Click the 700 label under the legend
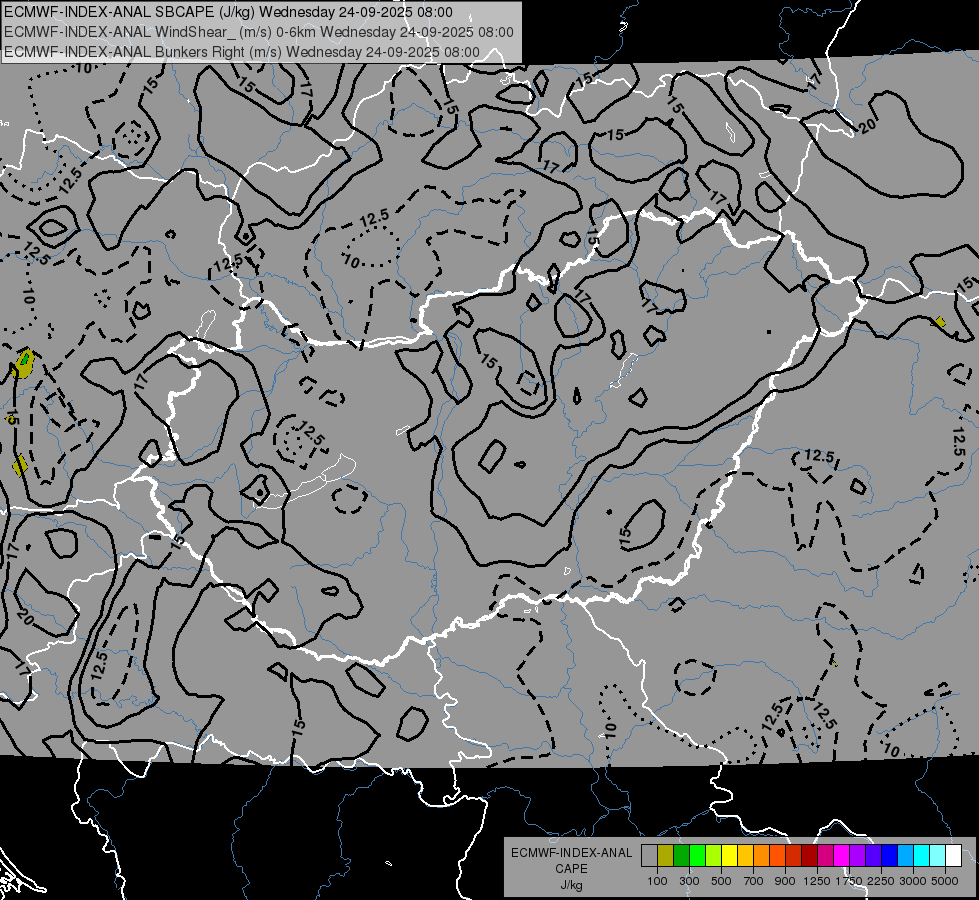The image size is (979, 900). click(753, 881)
